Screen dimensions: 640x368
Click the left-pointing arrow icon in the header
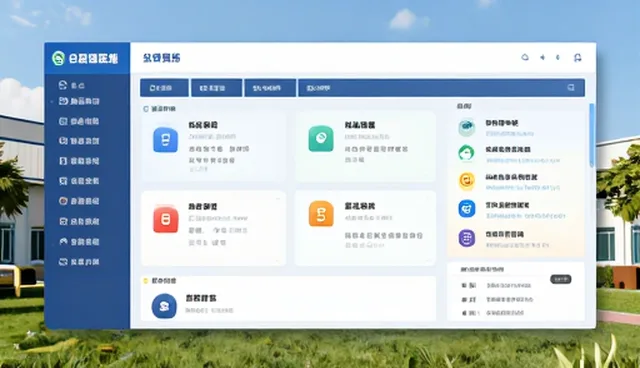tap(542, 58)
